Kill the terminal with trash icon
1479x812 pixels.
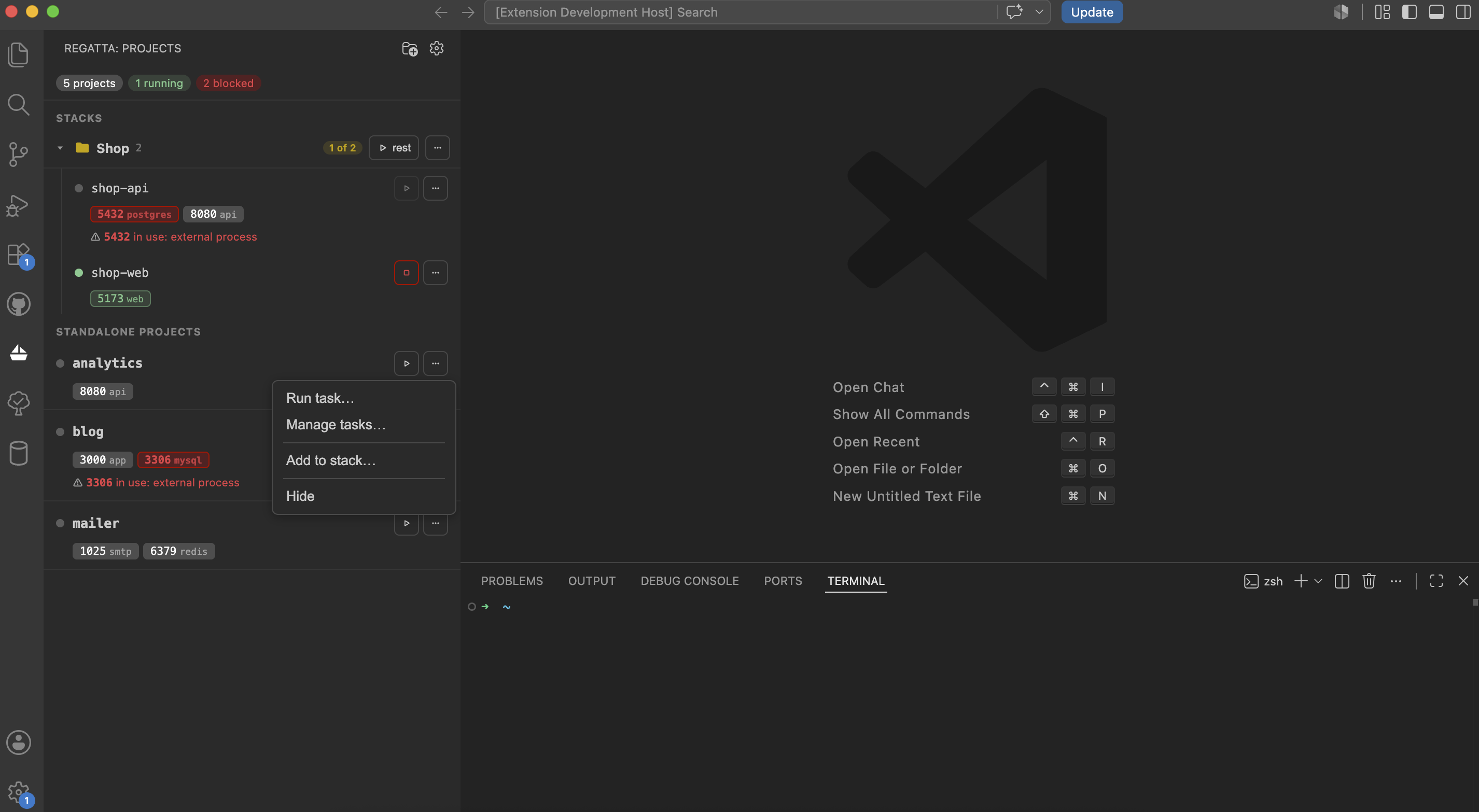point(1370,581)
